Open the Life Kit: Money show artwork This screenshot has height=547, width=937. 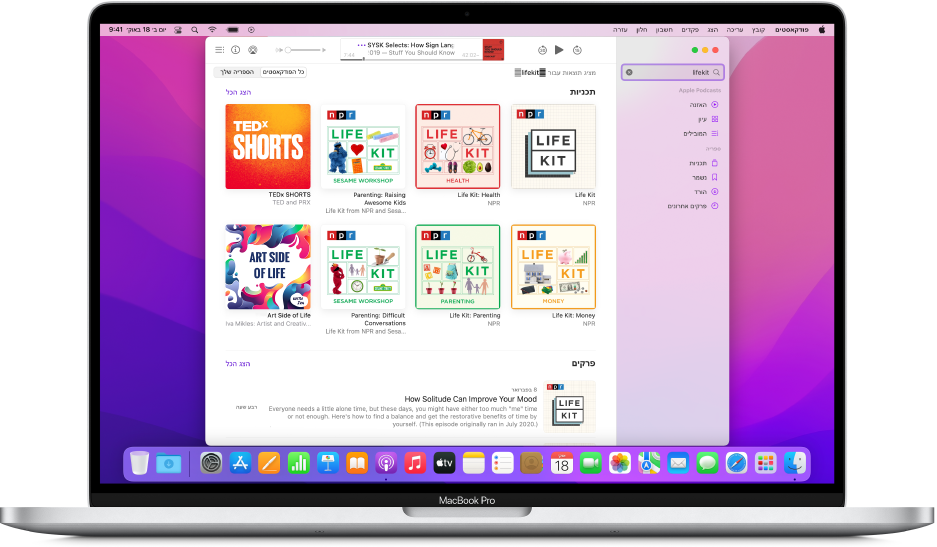click(553, 267)
